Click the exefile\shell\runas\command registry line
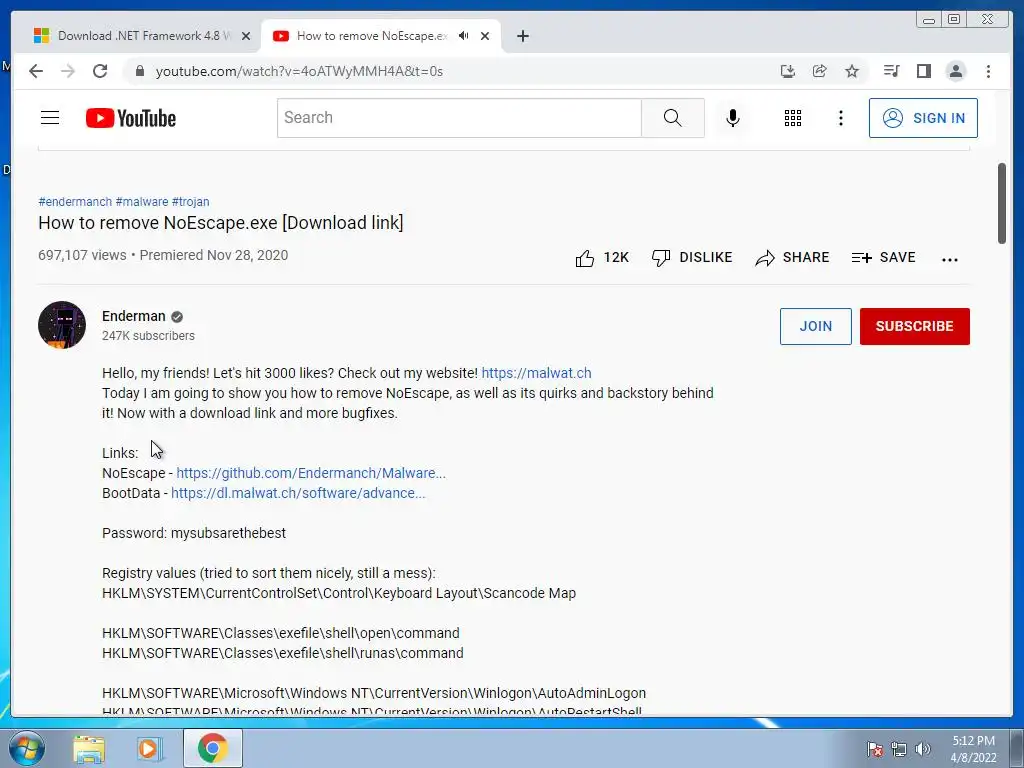 283,653
